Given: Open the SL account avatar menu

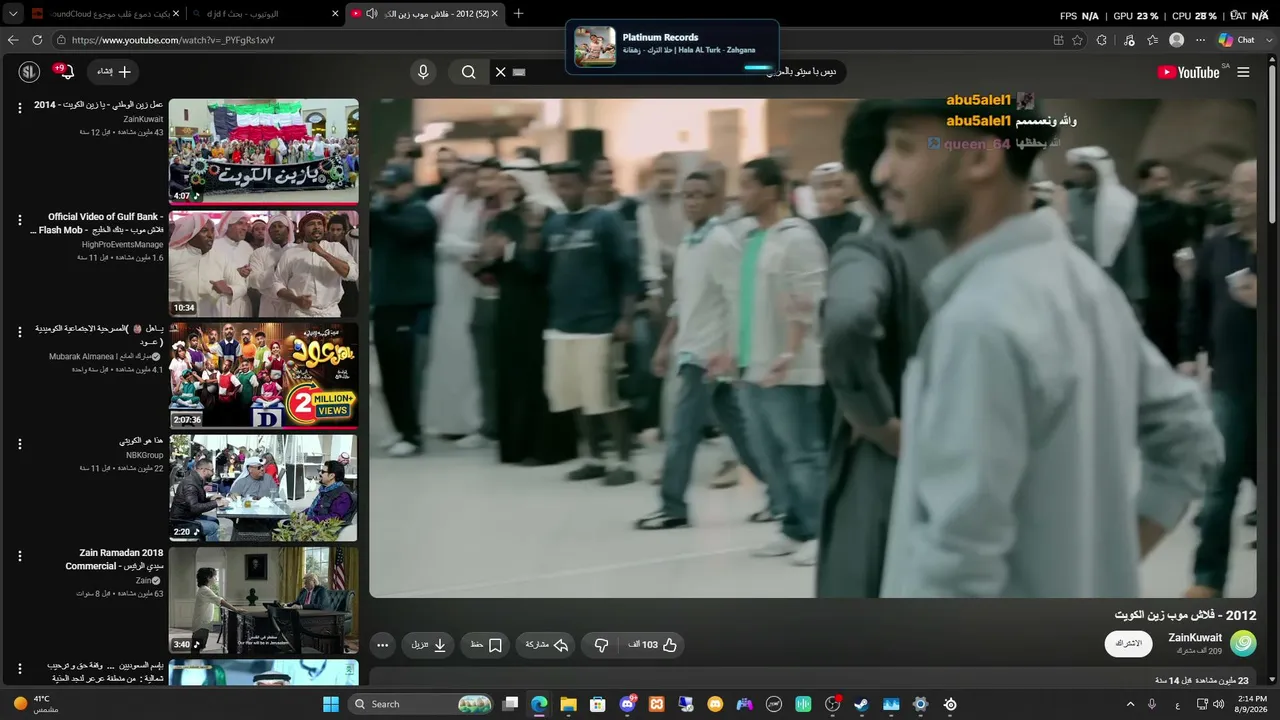Looking at the screenshot, I should pyautogui.click(x=30, y=72).
